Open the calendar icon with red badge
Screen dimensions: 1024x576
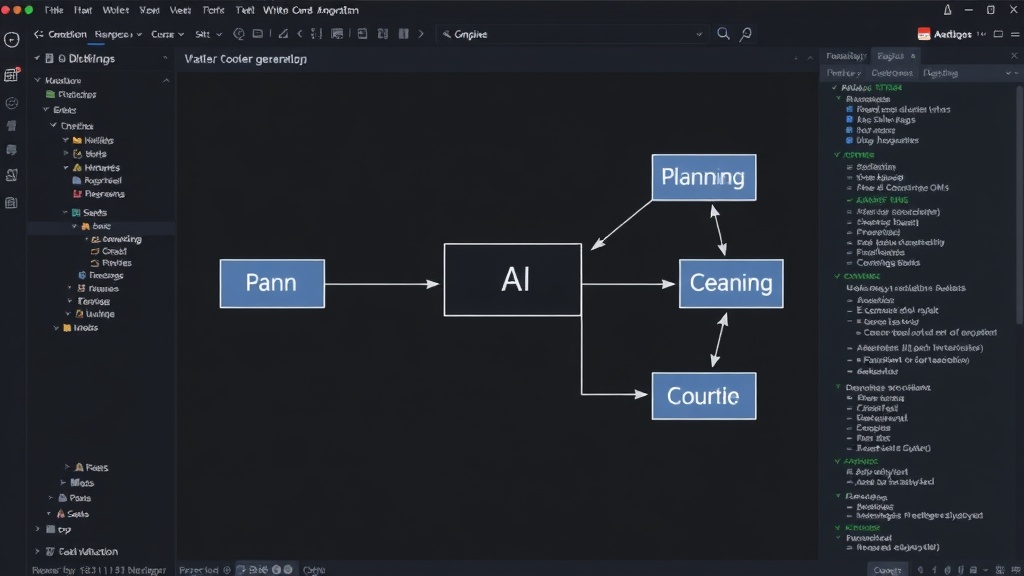point(11,75)
